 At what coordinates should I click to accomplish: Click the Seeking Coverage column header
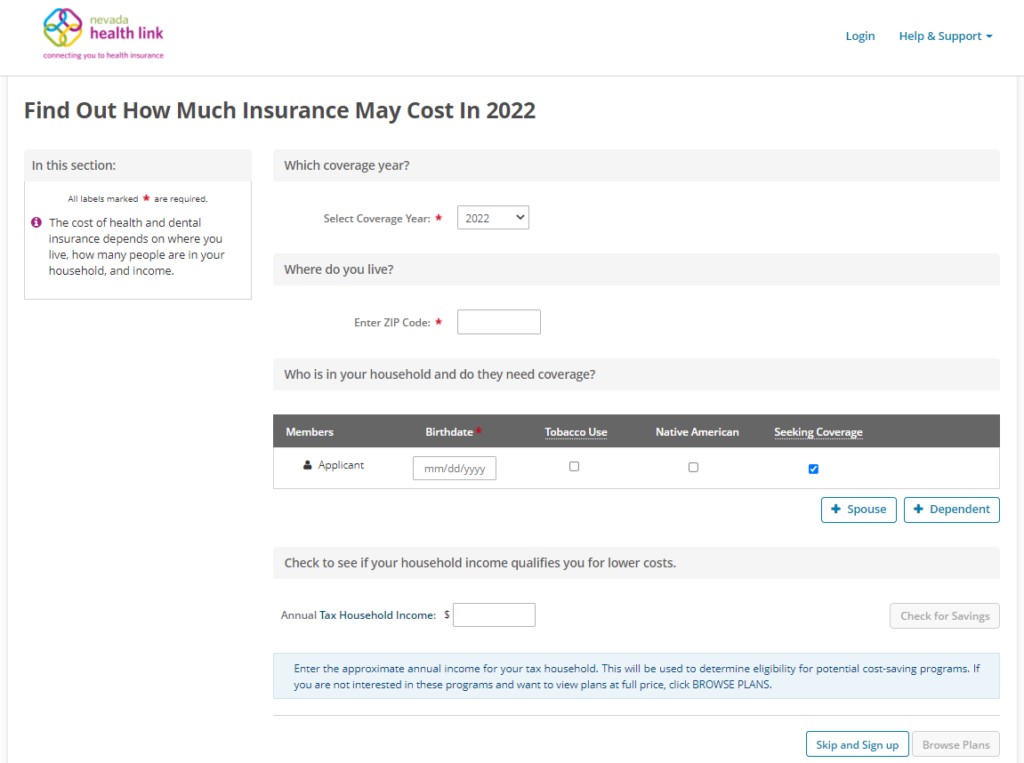(x=818, y=432)
